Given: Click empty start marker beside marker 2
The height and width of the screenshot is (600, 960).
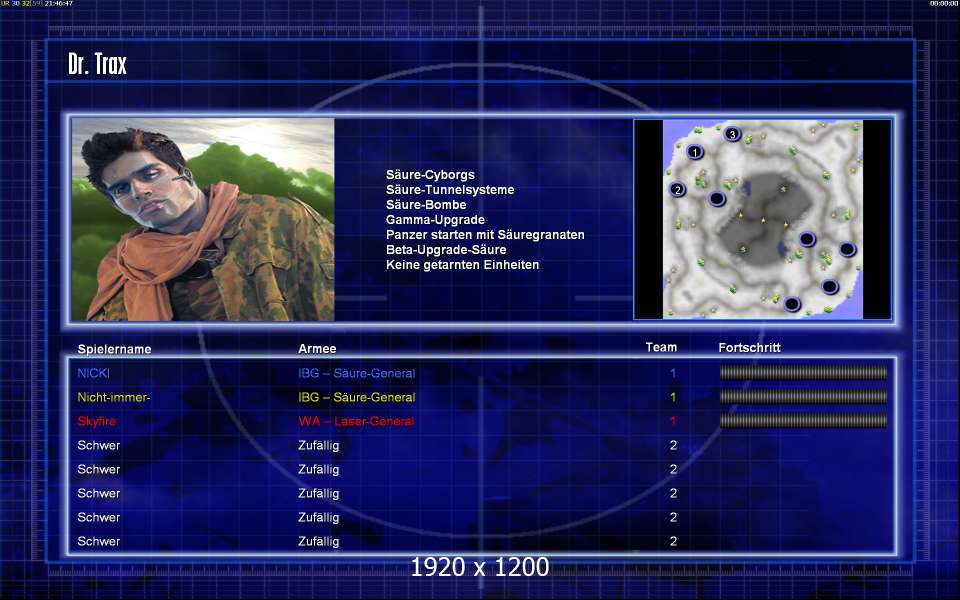Looking at the screenshot, I should coord(717,199).
